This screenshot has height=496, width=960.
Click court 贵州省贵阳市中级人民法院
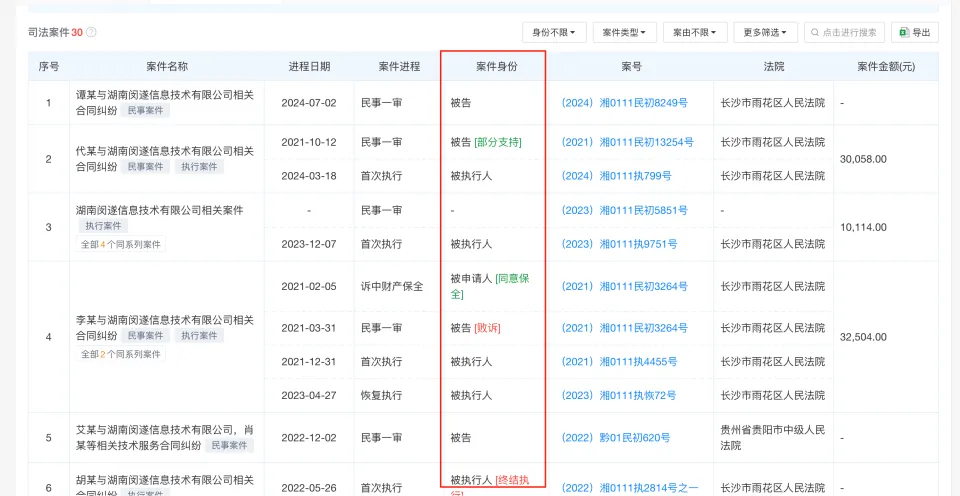(773, 437)
